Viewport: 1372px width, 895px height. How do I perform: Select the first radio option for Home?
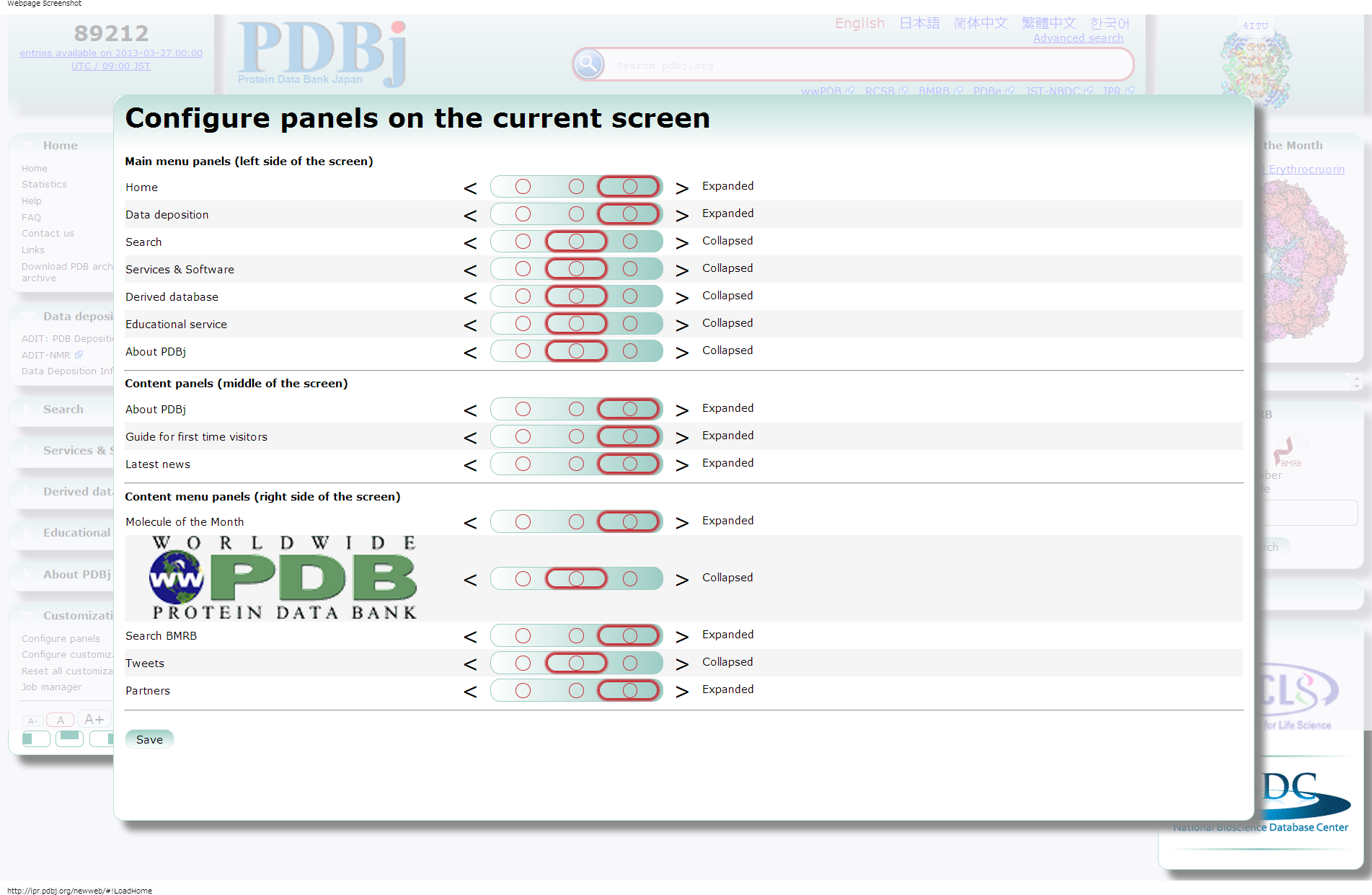(x=523, y=187)
